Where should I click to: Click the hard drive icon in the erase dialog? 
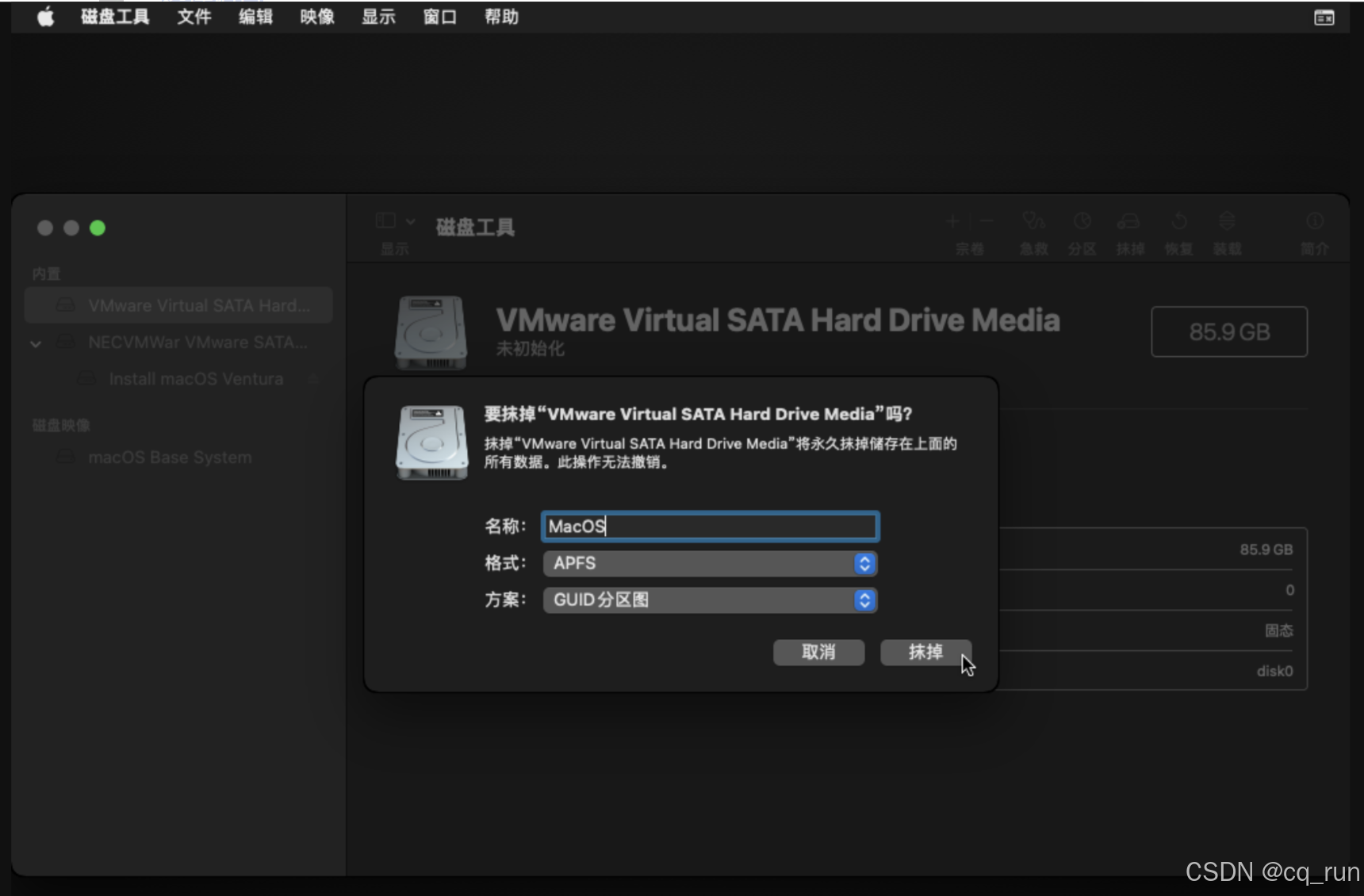(x=431, y=442)
